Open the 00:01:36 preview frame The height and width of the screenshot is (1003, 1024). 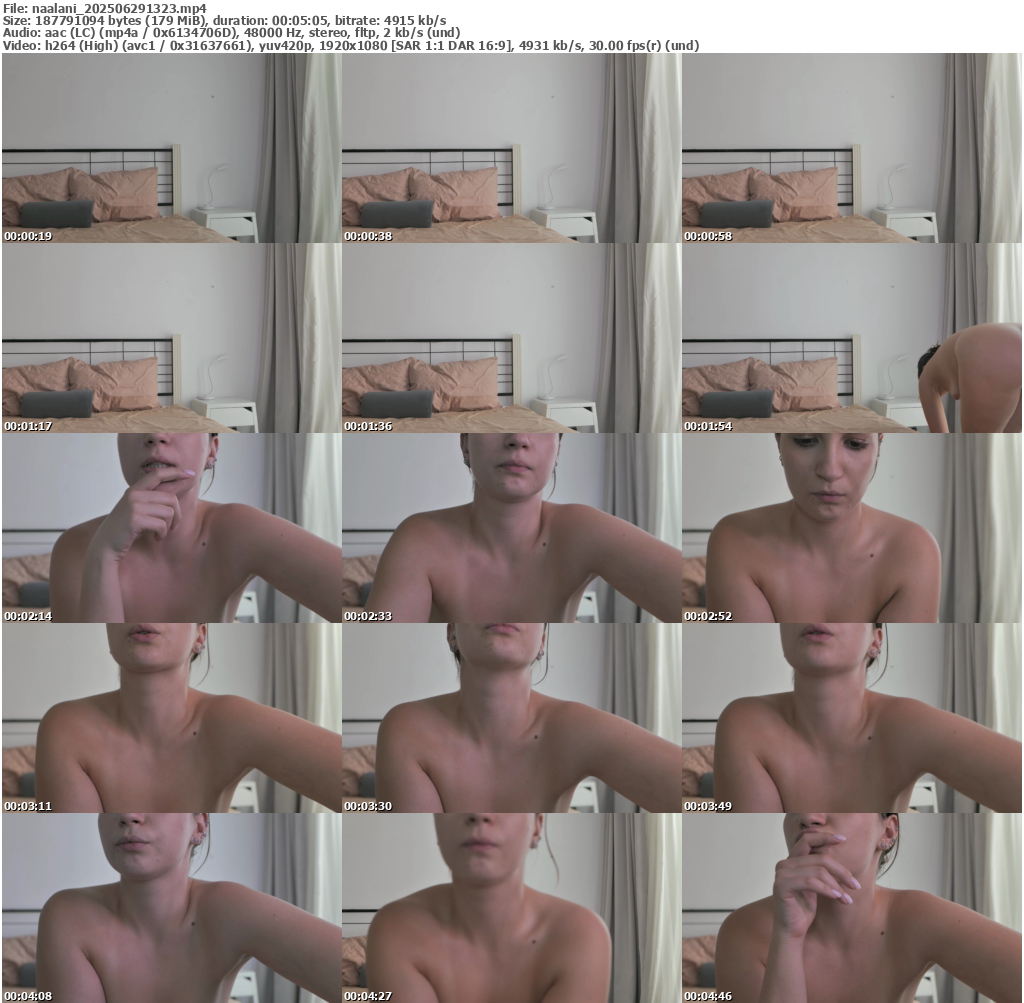(x=511, y=338)
